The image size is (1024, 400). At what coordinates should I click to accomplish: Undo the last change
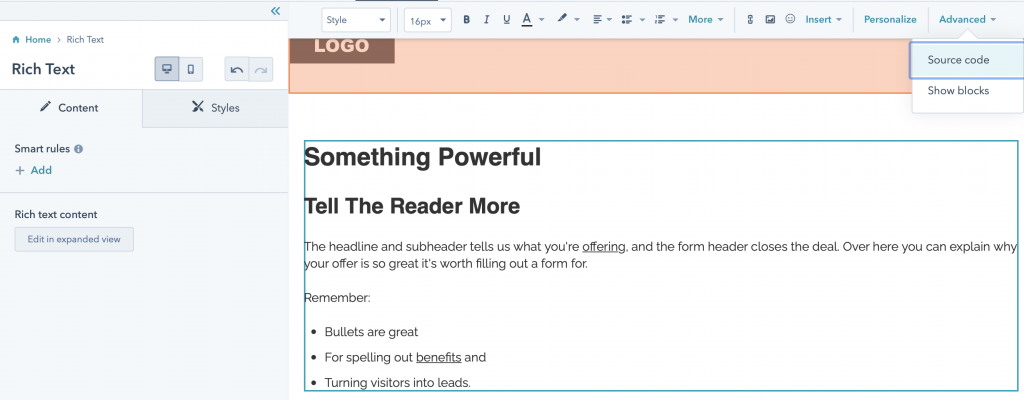(x=236, y=70)
